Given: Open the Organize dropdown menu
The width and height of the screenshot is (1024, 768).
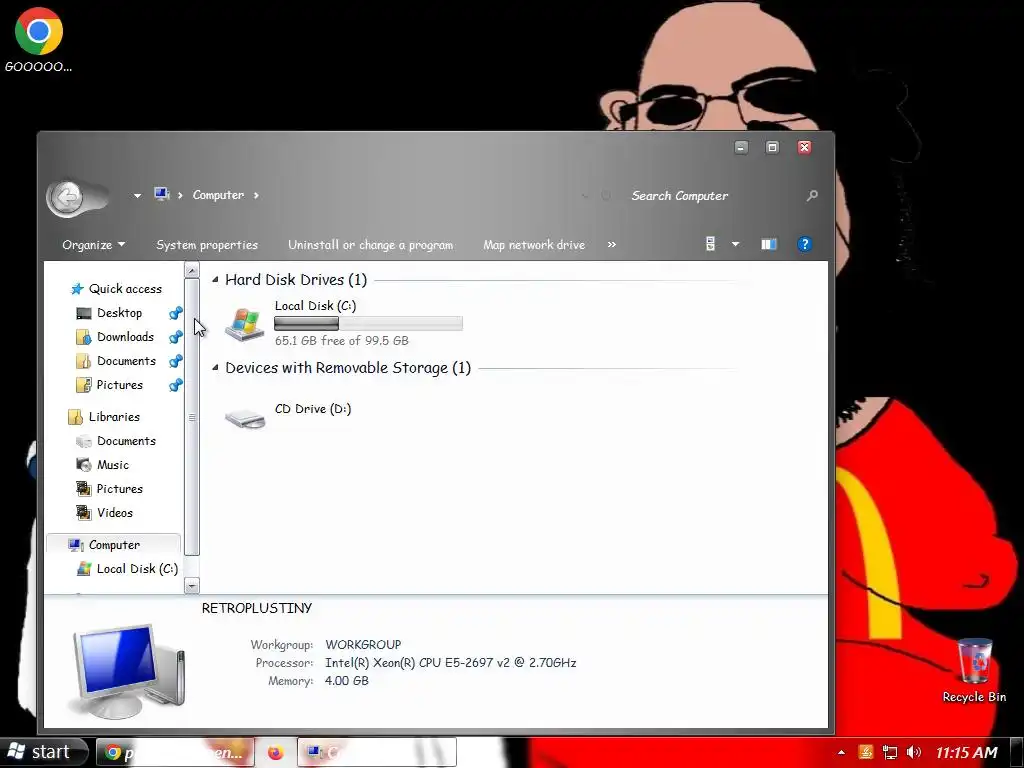Looking at the screenshot, I should 93,245.
